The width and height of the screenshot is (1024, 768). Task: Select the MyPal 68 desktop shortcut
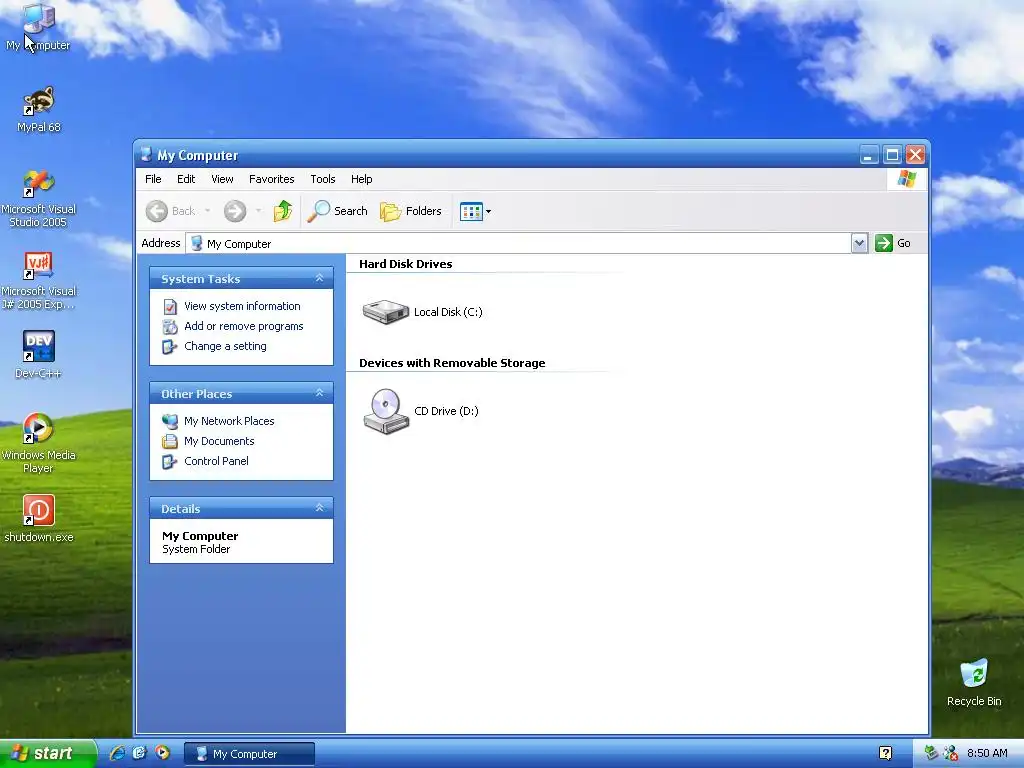pyautogui.click(x=38, y=110)
